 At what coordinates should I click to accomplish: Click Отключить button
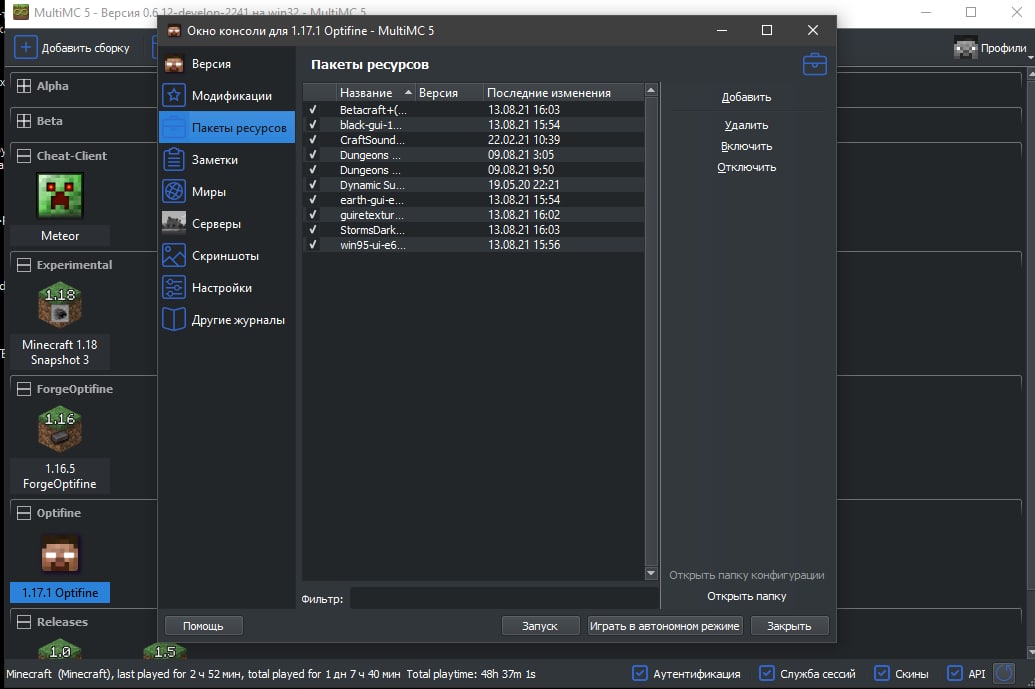click(746, 167)
